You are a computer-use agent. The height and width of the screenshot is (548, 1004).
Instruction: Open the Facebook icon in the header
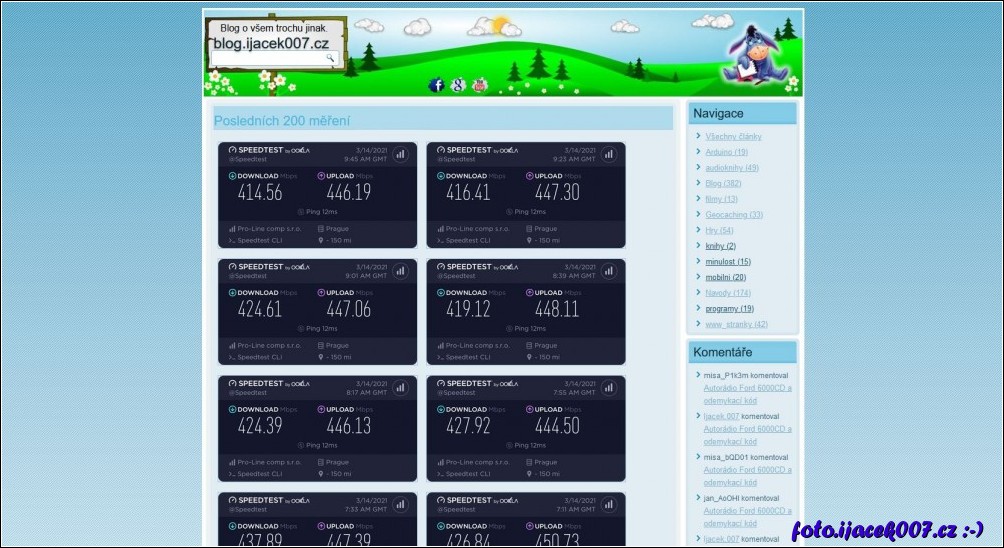click(x=437, y=85)
